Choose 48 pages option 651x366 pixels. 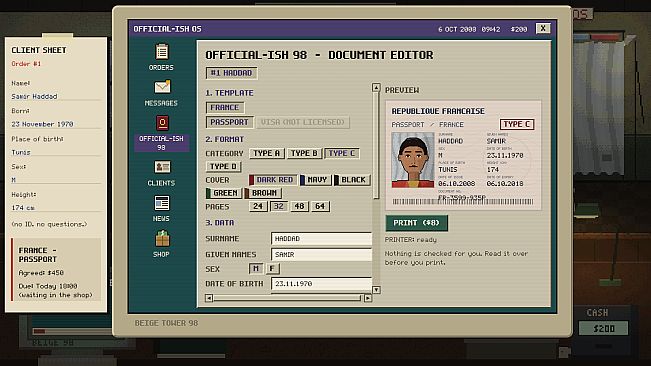tap(299, 206)
